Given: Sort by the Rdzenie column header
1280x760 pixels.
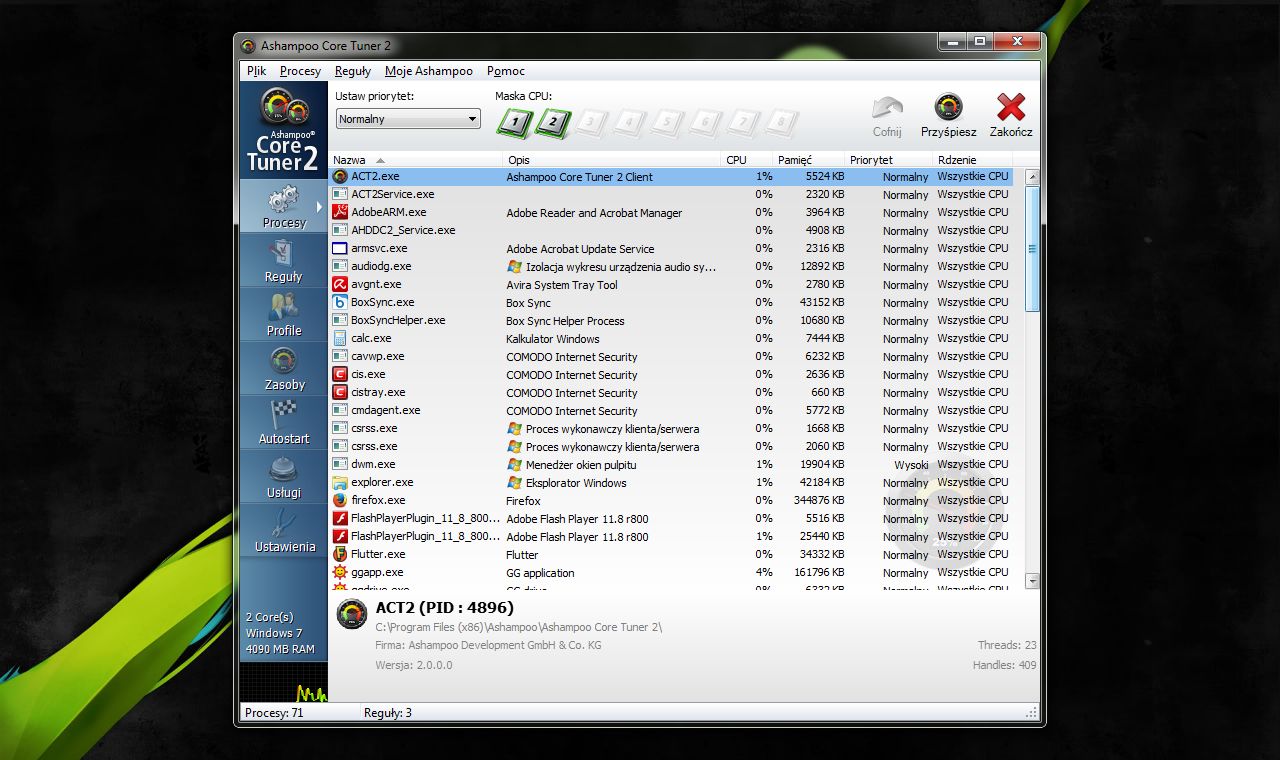Looking at the screenshot, I should point(973,160).
